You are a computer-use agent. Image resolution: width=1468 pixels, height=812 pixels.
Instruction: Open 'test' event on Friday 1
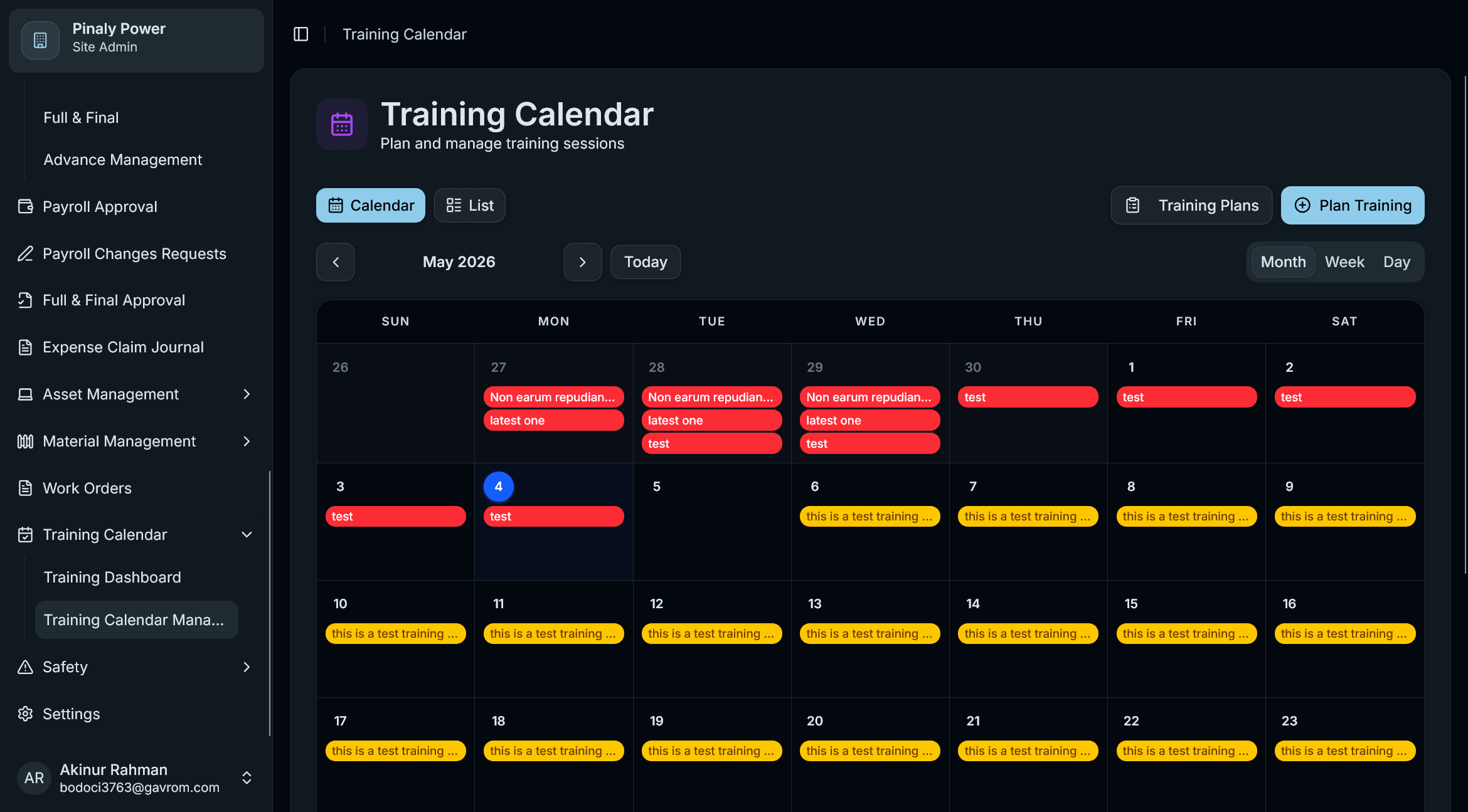[x=1186, y=397]
